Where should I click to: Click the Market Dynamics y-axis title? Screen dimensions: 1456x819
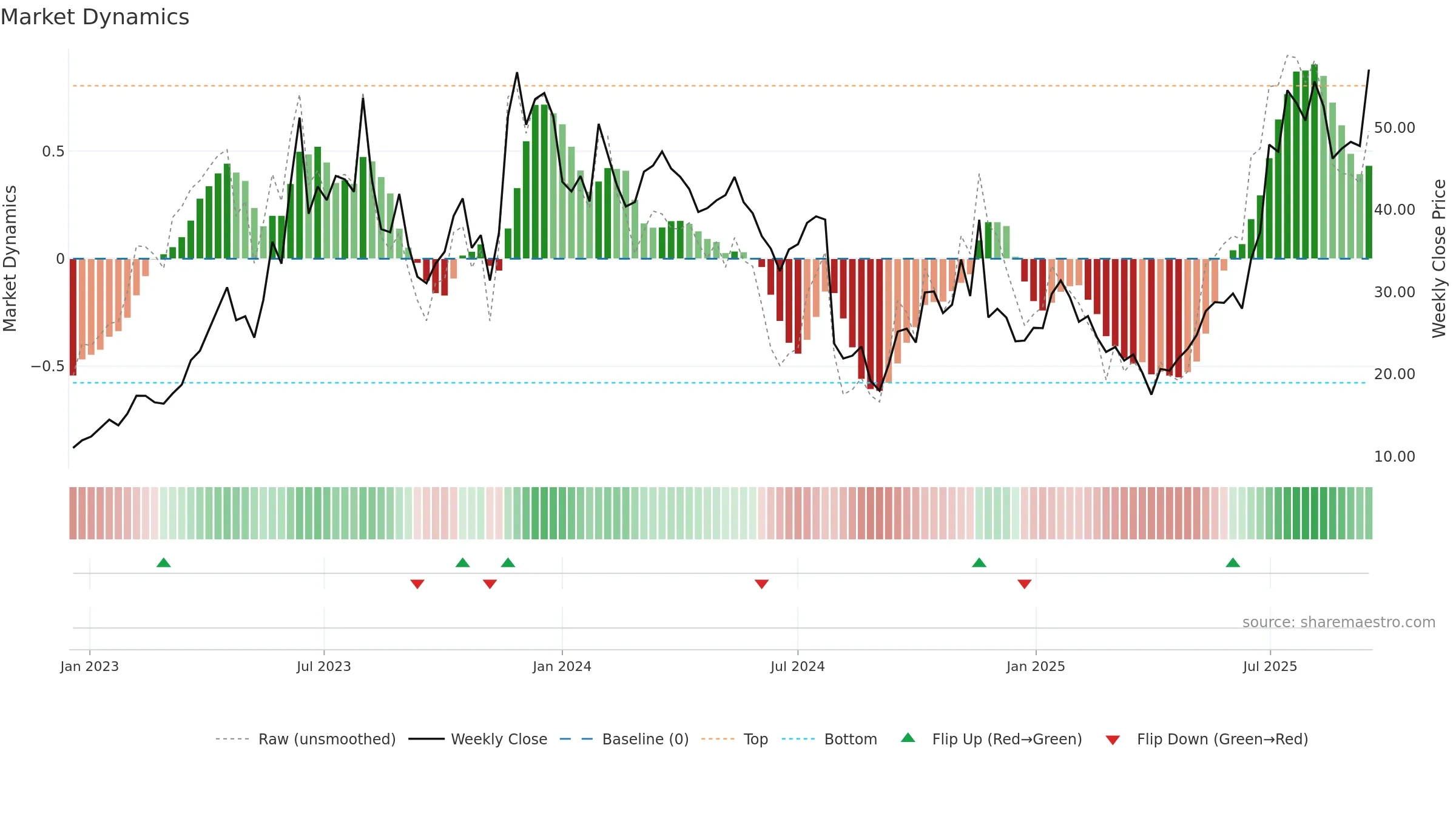pyautogui.click(x=10, y=258)
